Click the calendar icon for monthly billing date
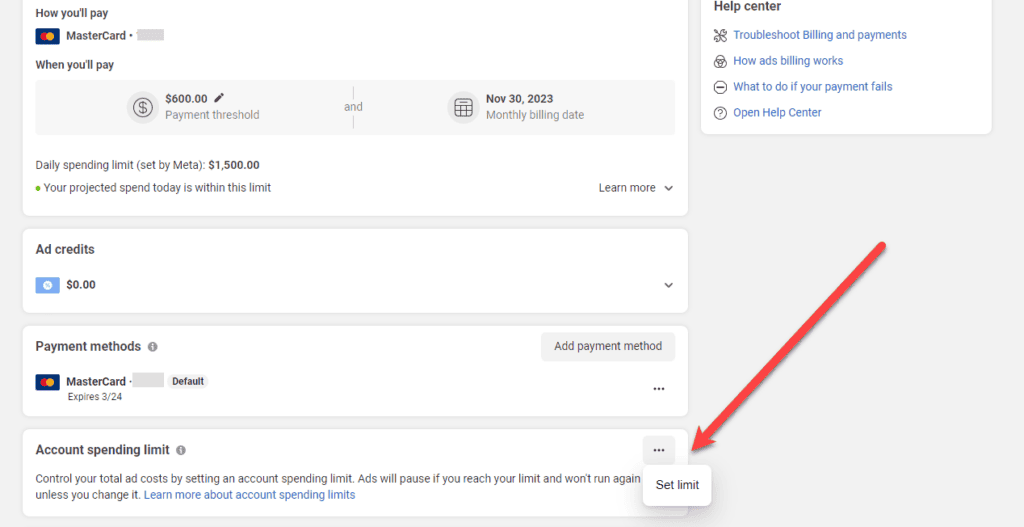The image size is (1024, 527). pyautogui.click(x=463, y=107)
